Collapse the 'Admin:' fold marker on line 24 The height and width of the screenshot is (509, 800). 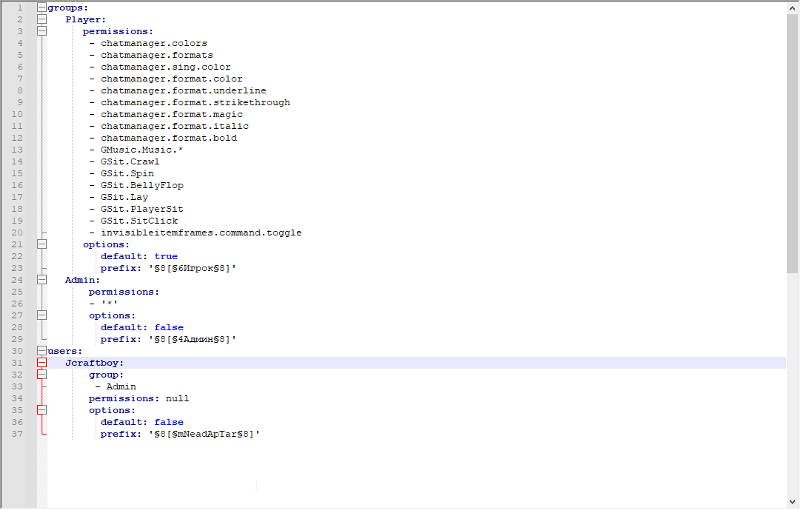pyautogui.click(x=42, y=280)
